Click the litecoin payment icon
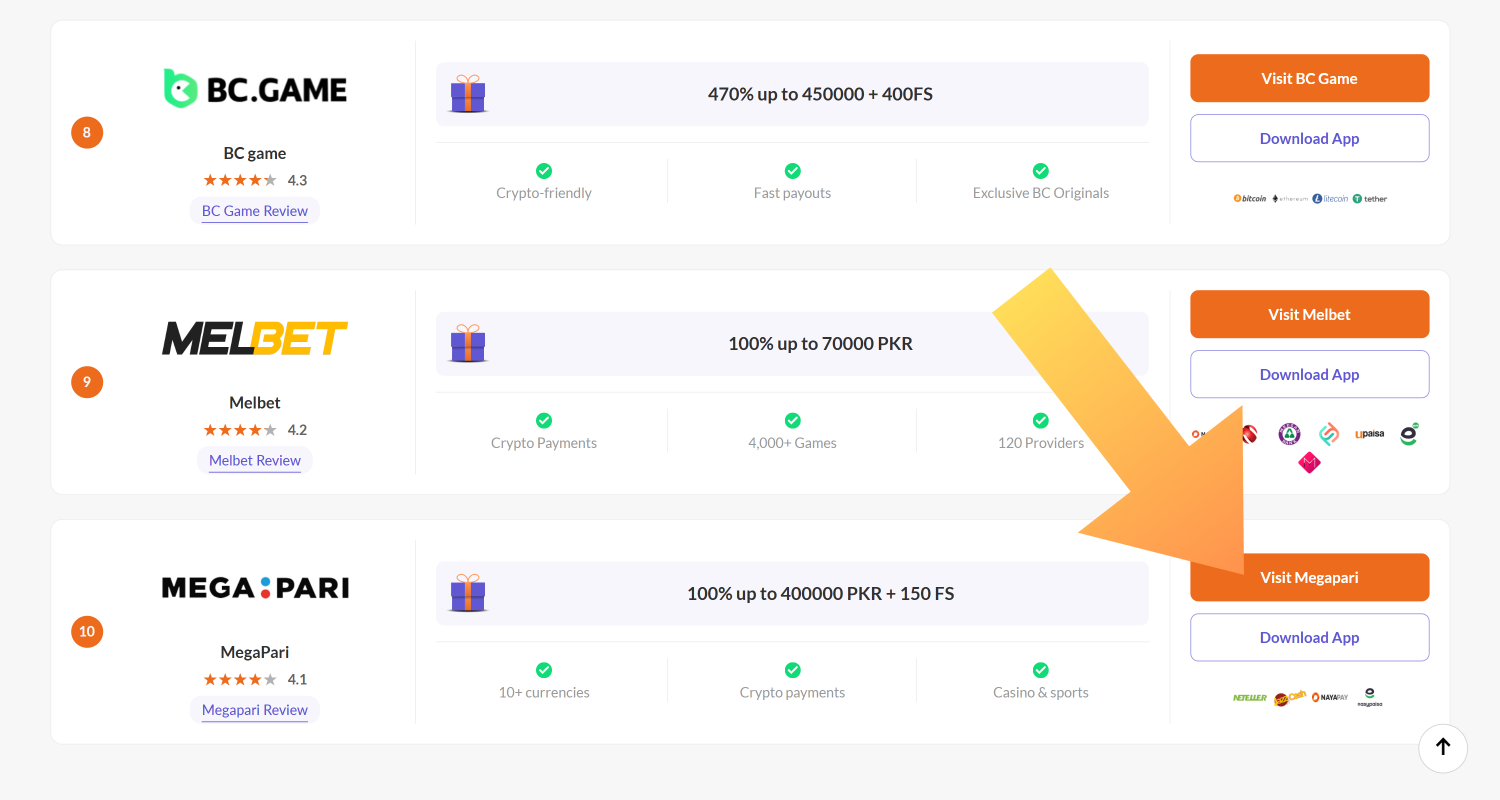The width and height of the screenshot is (1500, 800). [x=1330, y=199]
